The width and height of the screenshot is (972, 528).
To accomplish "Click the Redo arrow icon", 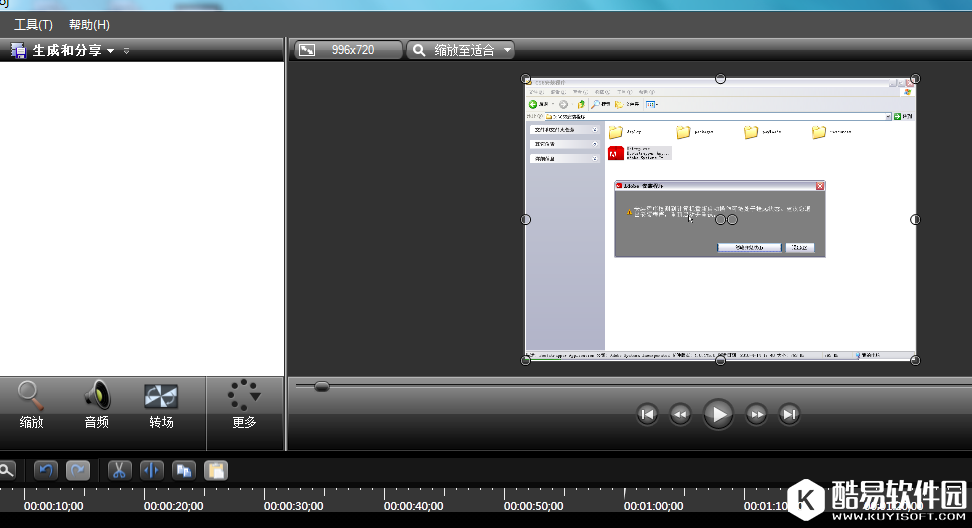I will (x=78, y=470).
